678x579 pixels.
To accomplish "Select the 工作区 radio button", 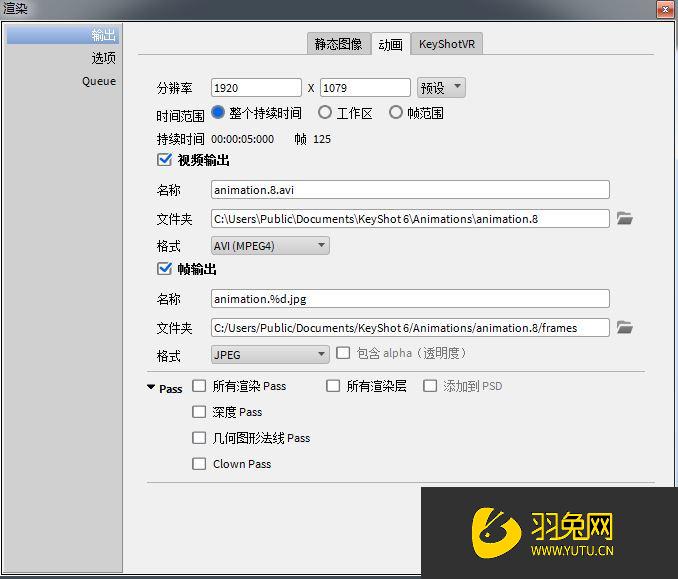I will click(325, 112).
